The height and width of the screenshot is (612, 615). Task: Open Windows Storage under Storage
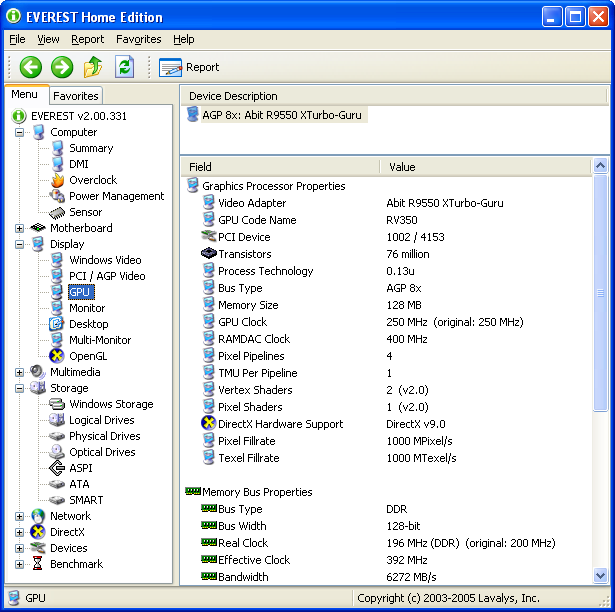[x=111, y=404]
